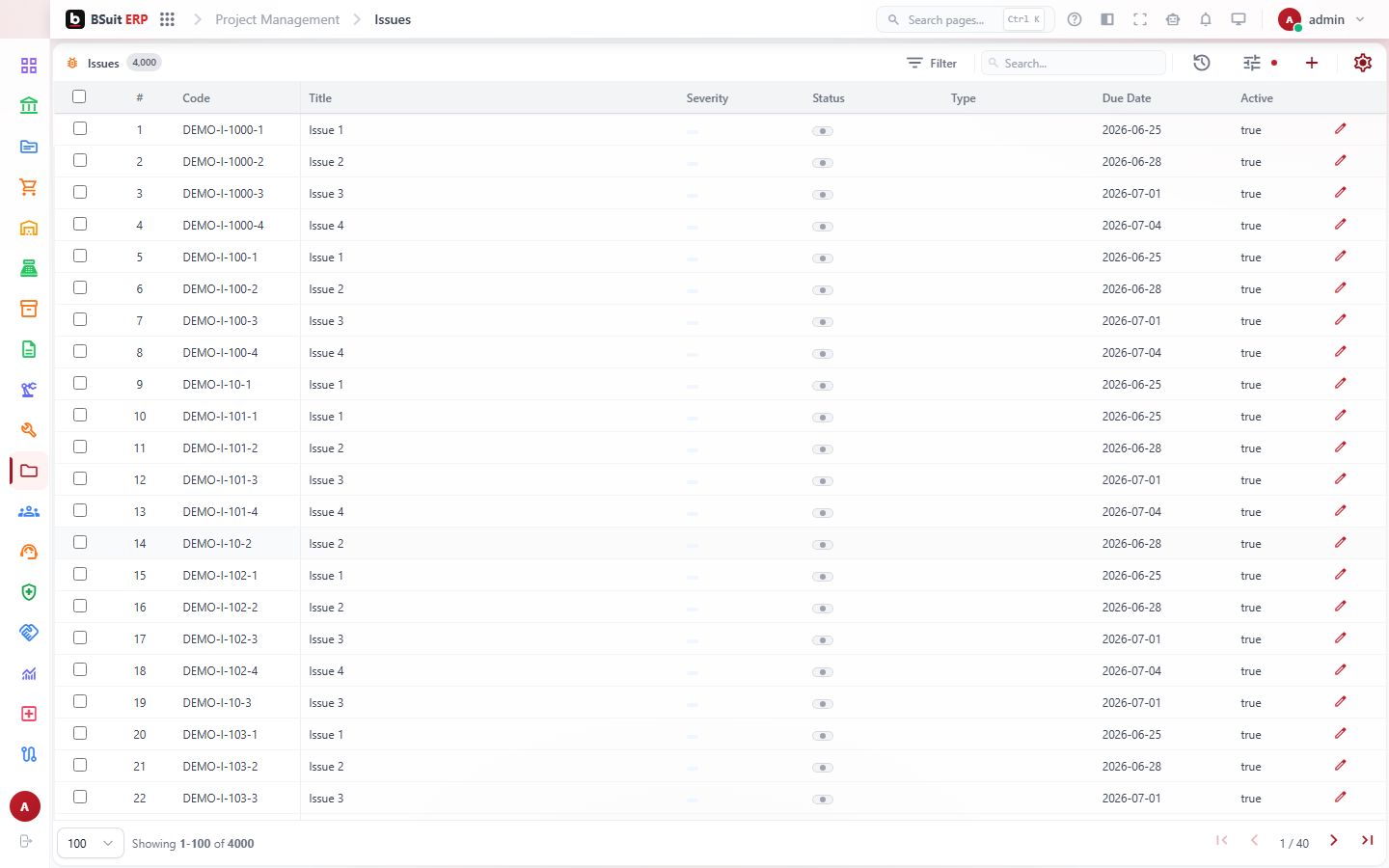The image size is (1389, 868).
Task: Sort by the Due Date column header
Action: [1127, 98]
